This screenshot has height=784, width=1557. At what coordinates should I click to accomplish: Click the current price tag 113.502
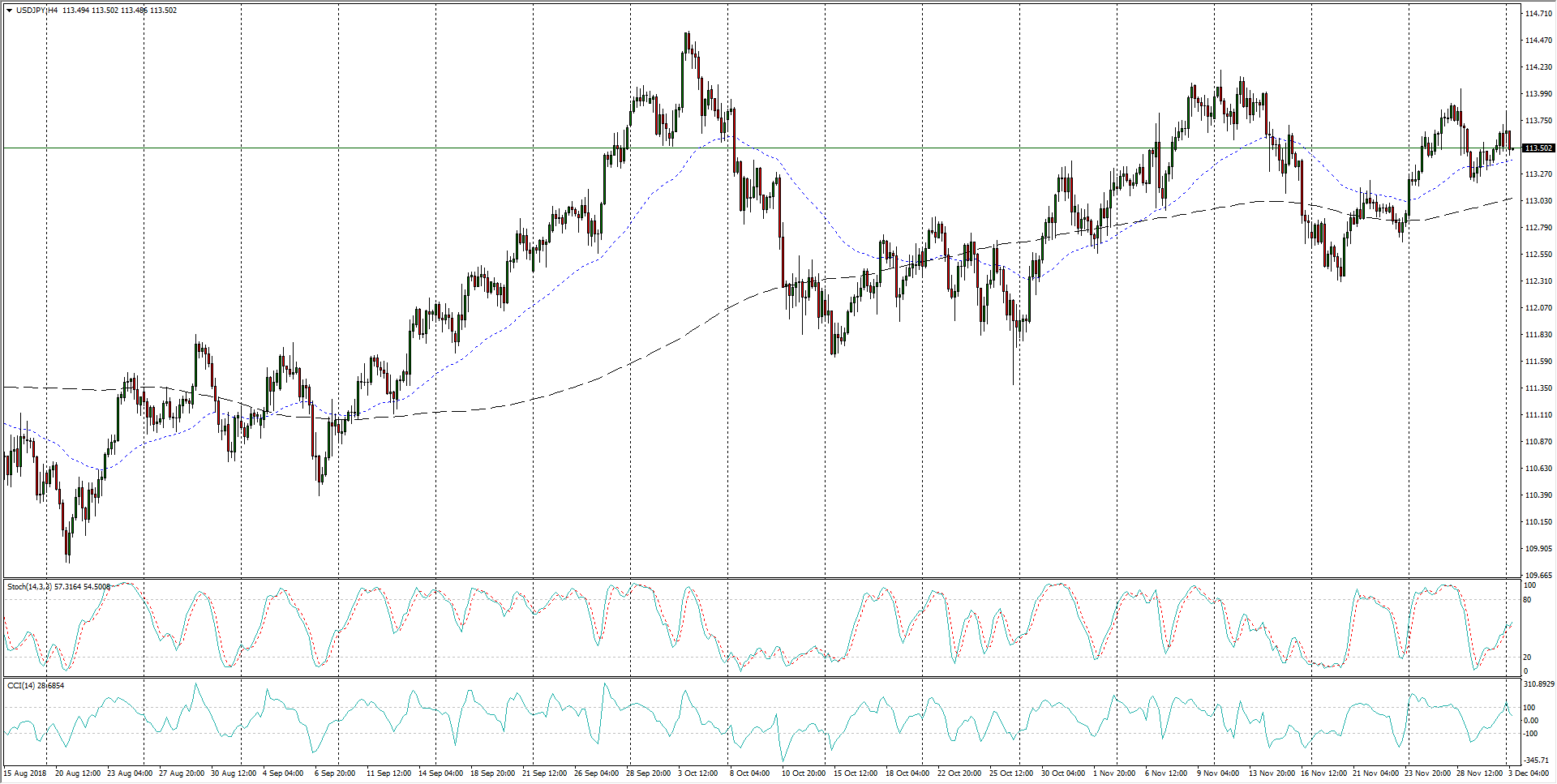coord(1538,148)
